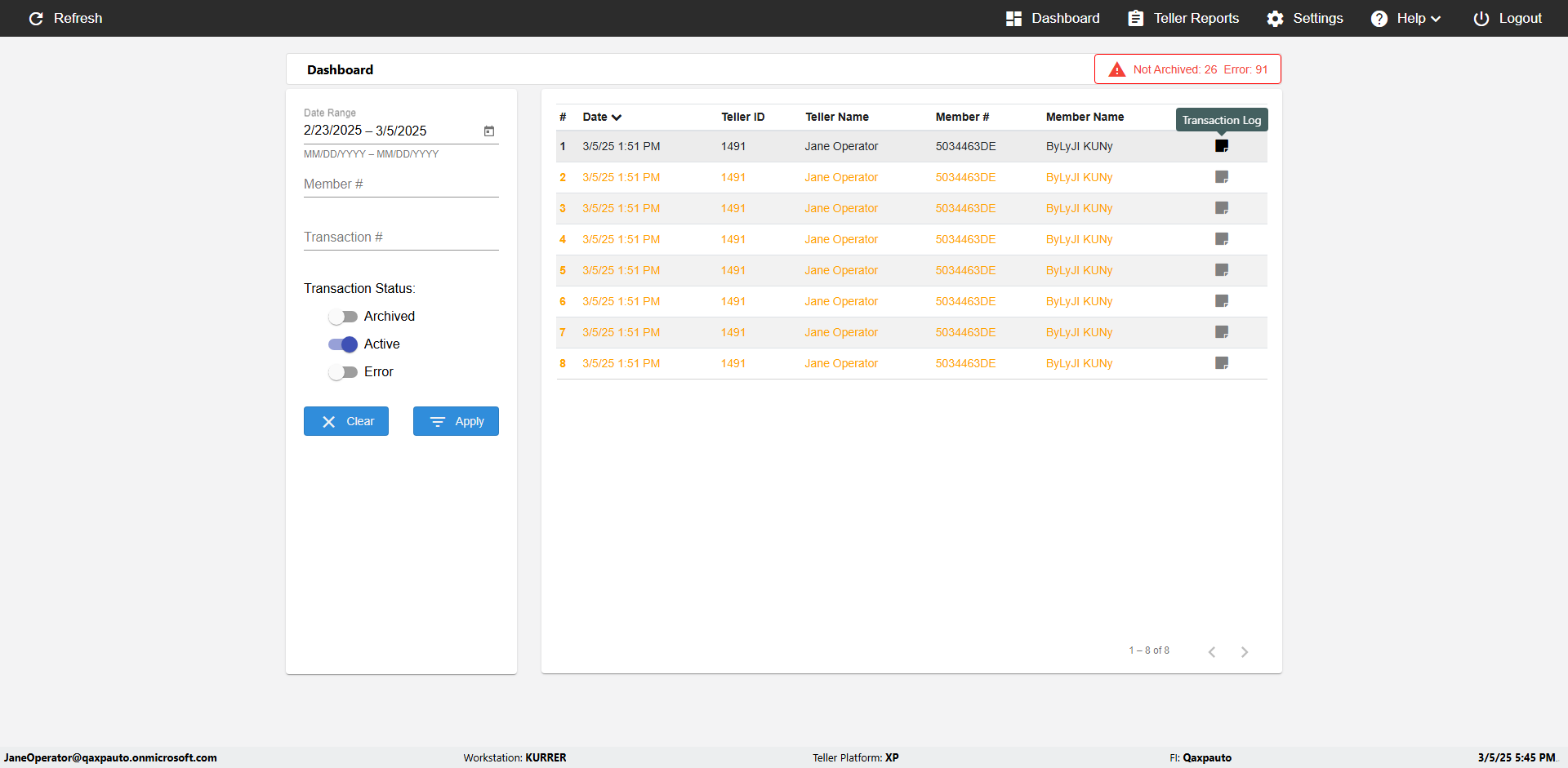Open transaction log for row 1
1568x768 pixels.
coord(1221,146)
